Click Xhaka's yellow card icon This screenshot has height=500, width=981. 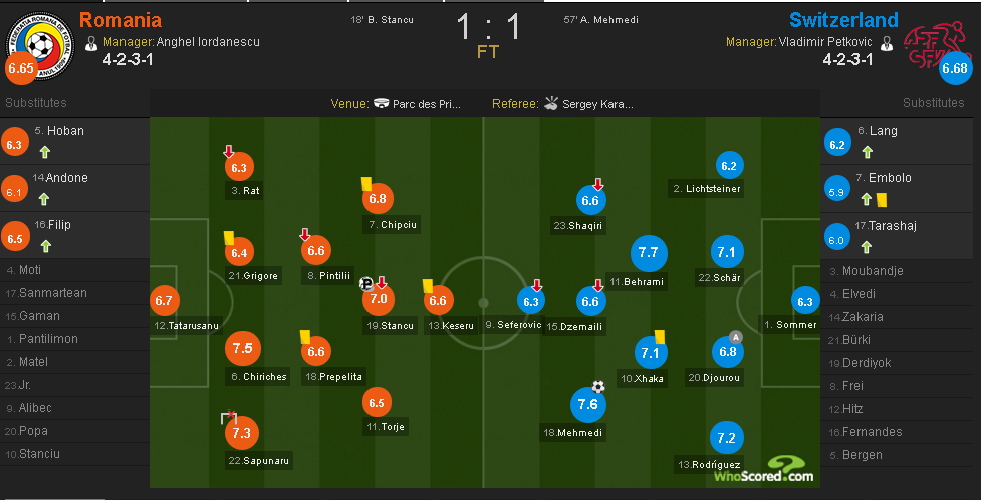click(660, 337)
